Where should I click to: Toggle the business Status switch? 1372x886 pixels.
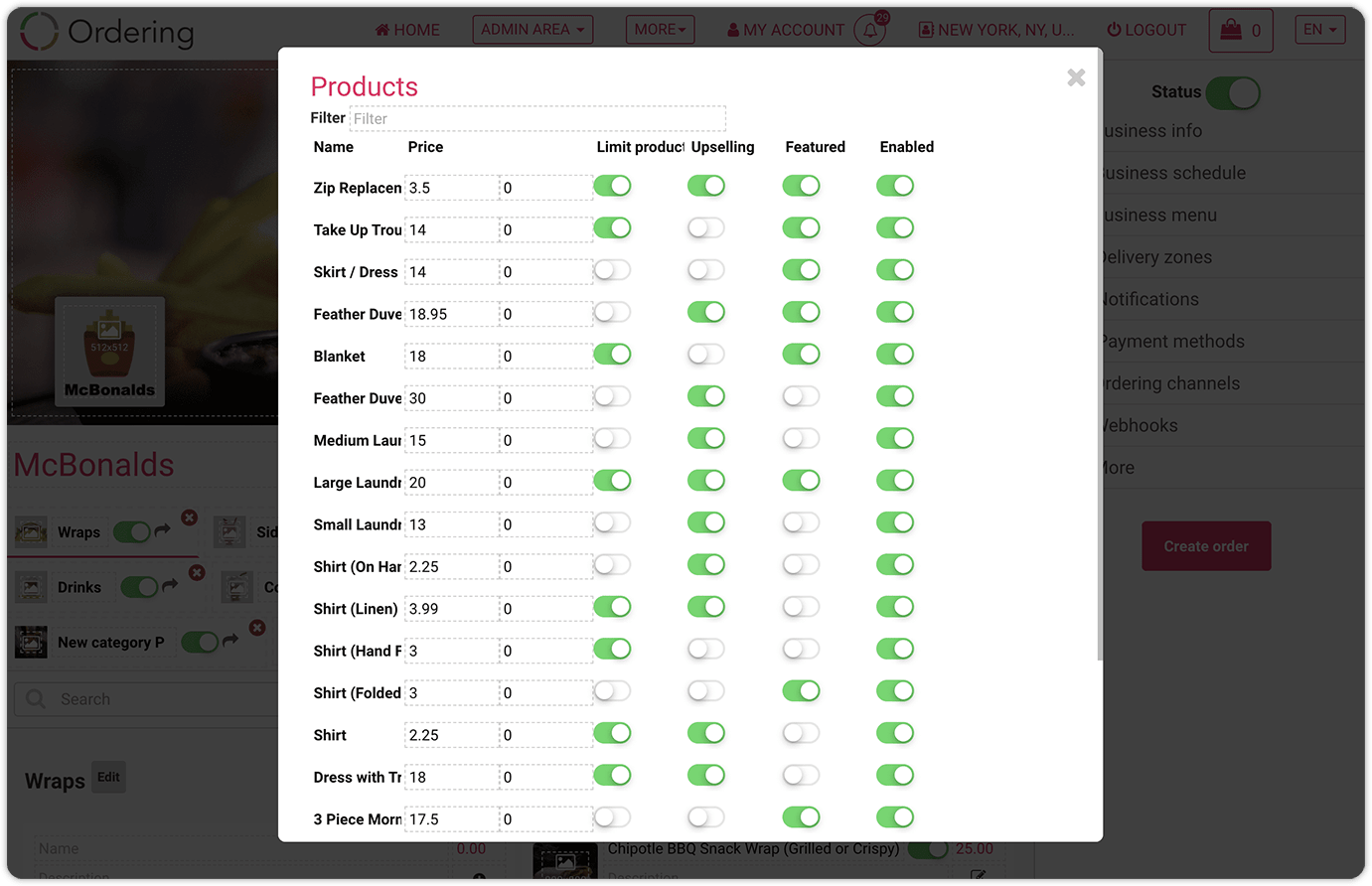coord(1233,93)
